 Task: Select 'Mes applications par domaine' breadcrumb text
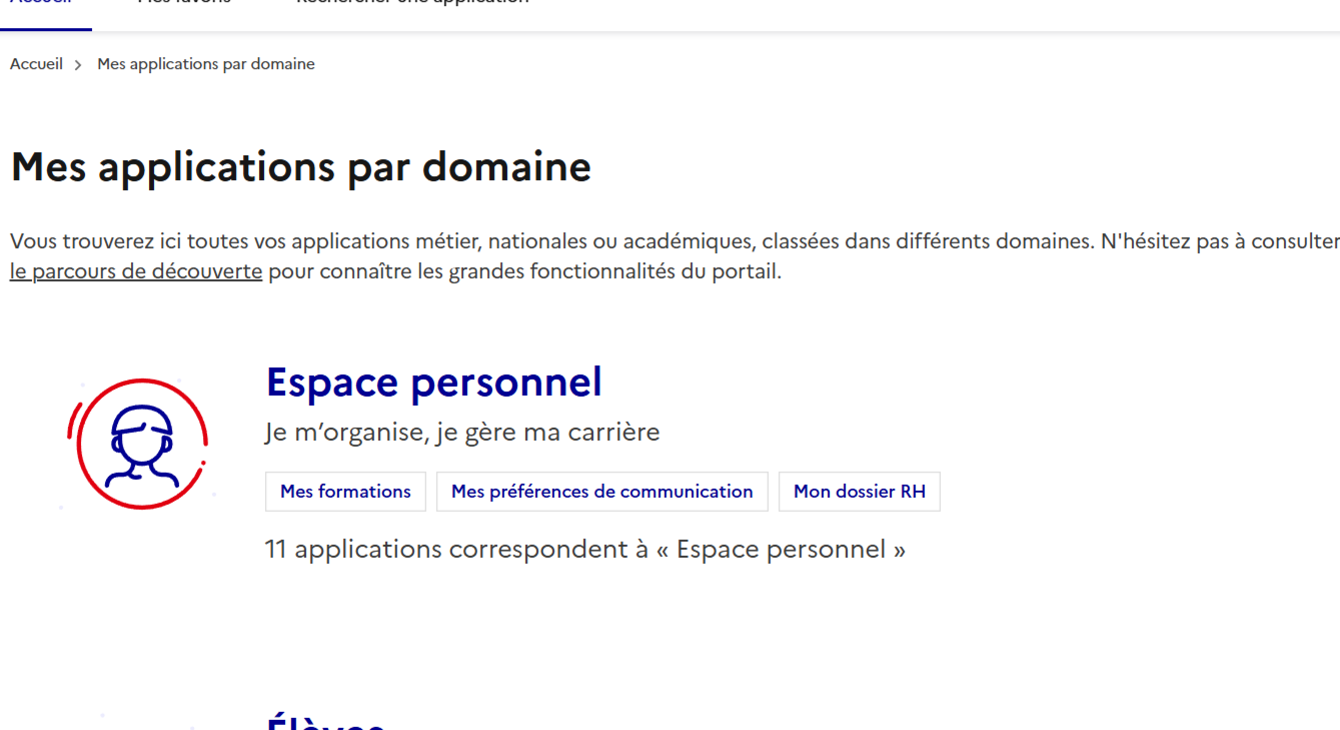tap(206, 64)
